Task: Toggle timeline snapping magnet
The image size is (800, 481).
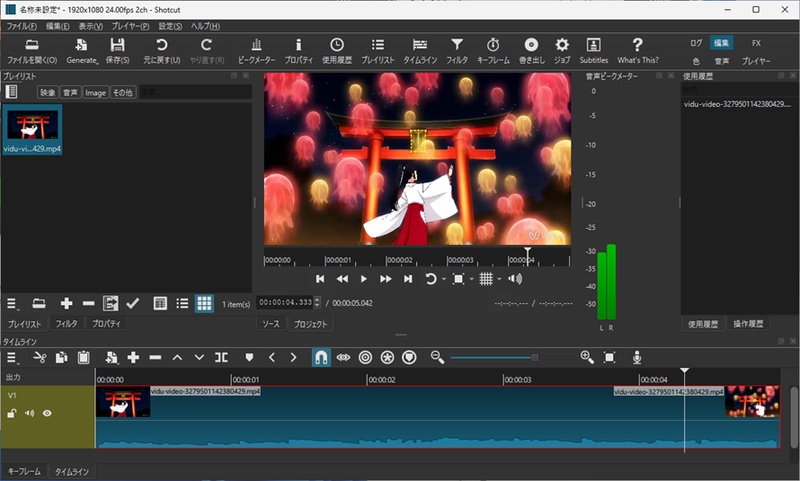Action: pyautogui.click(x=321, y=358)
